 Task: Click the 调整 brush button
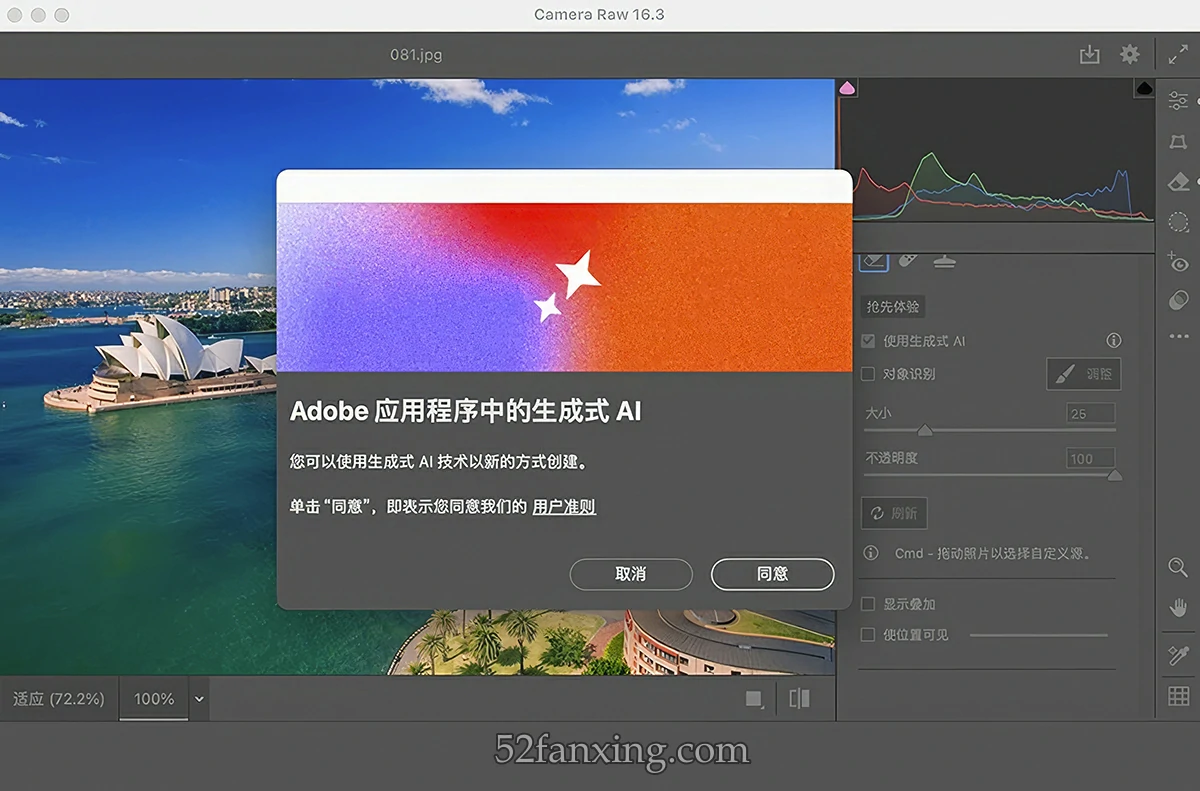point(1084,374)
